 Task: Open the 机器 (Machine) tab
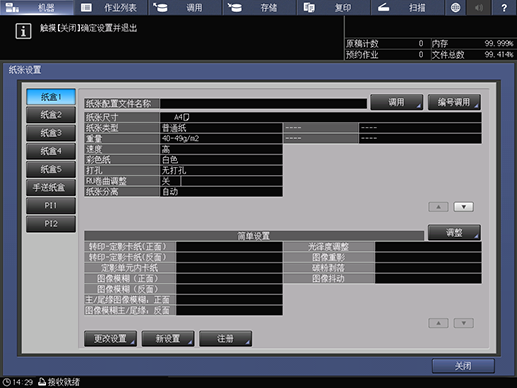click(x=37, y=7)
